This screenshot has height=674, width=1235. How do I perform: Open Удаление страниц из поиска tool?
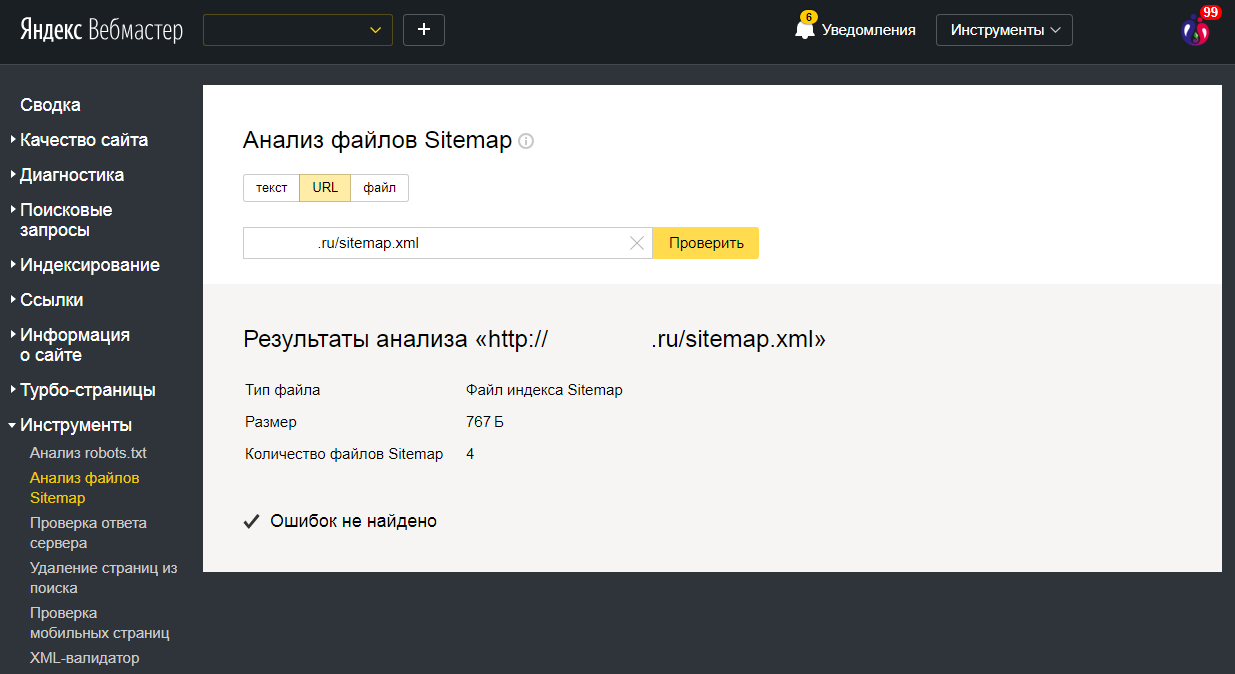tap(104, 578)
